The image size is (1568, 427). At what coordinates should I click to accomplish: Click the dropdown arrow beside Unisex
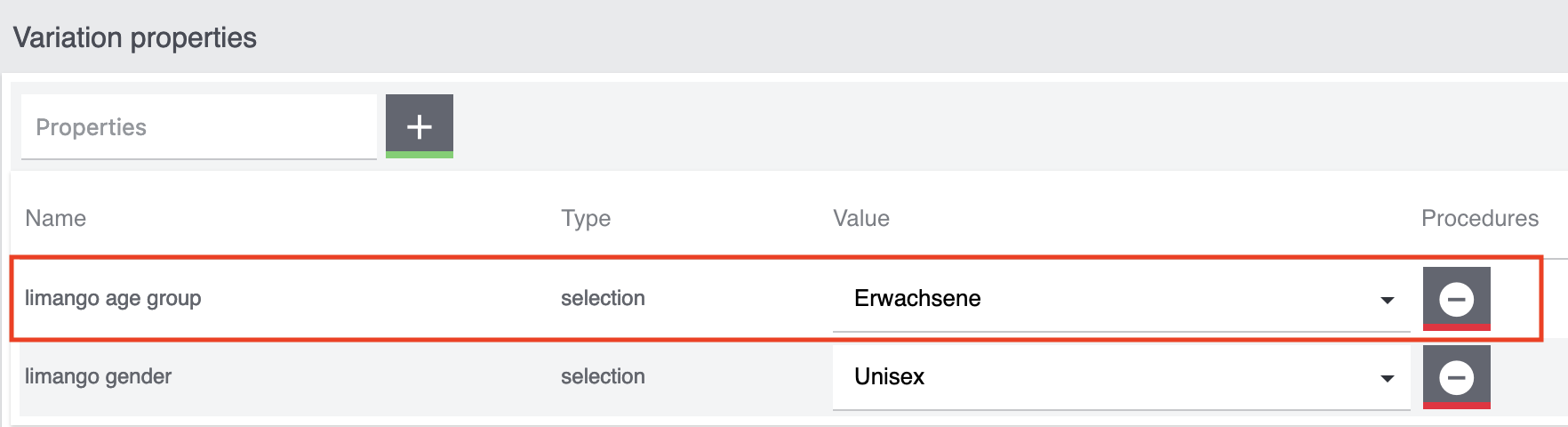1387,379
